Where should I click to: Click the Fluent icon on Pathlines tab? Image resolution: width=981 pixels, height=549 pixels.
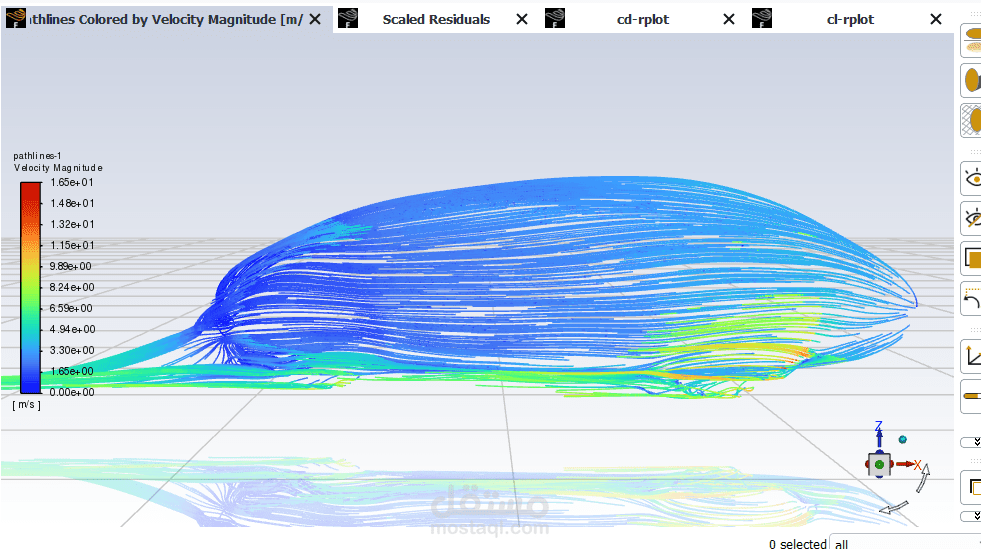pos(16,19)
